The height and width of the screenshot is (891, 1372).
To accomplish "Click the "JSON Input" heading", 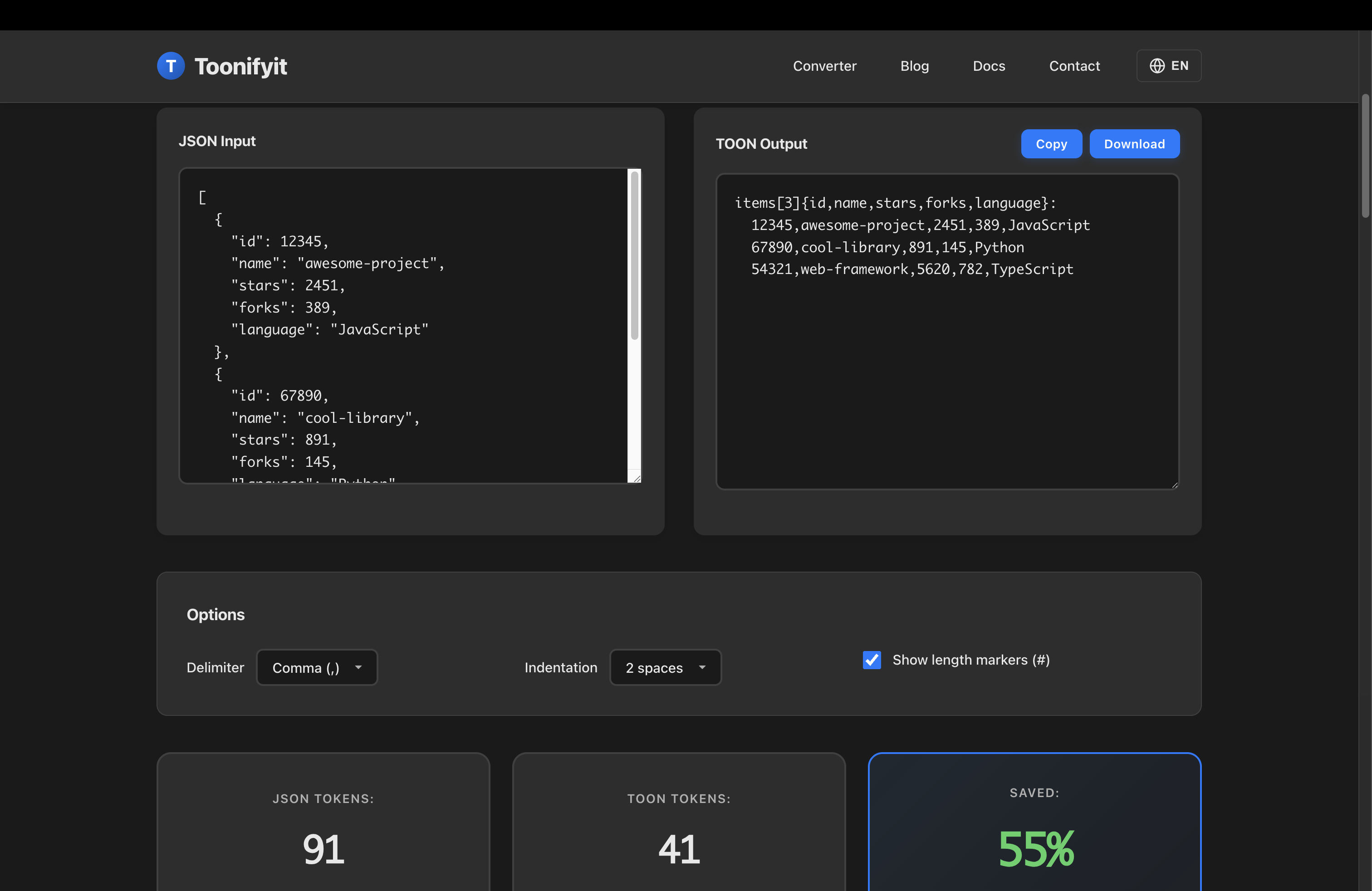I will (x=217, y=141).
